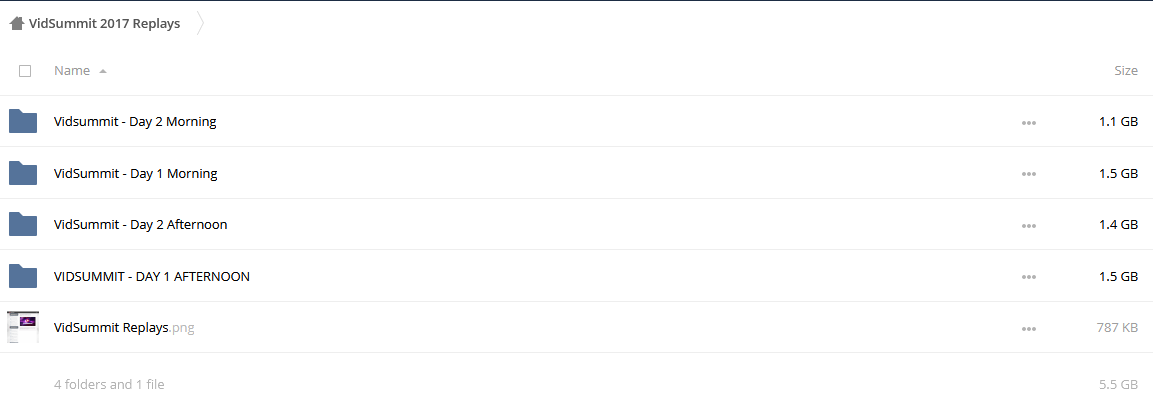Open VidSummit Replays.png file name
Image resolution: width=1153 pixels, height=409 pixels.
coord(124,328)
